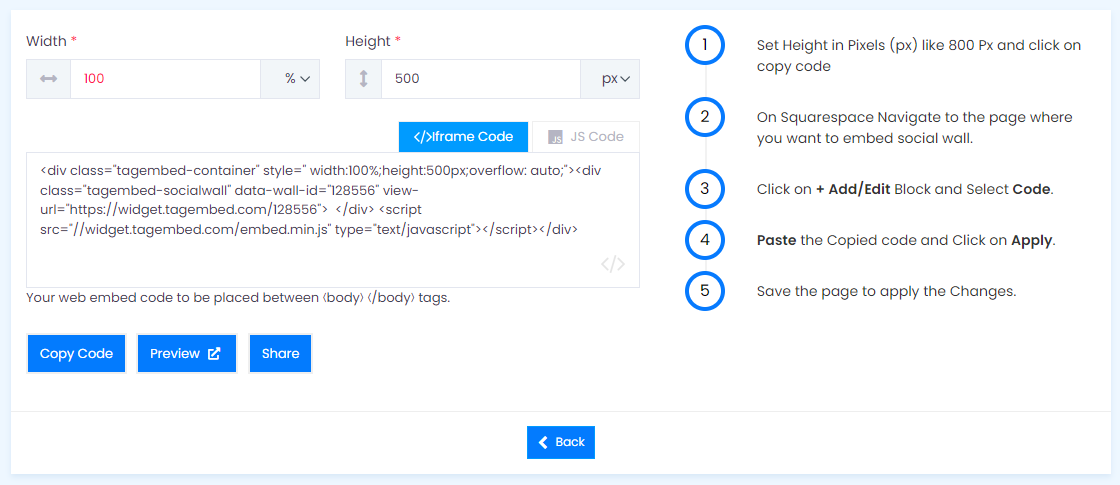
Task: Click inside the embed code text area
Action: 333,220
